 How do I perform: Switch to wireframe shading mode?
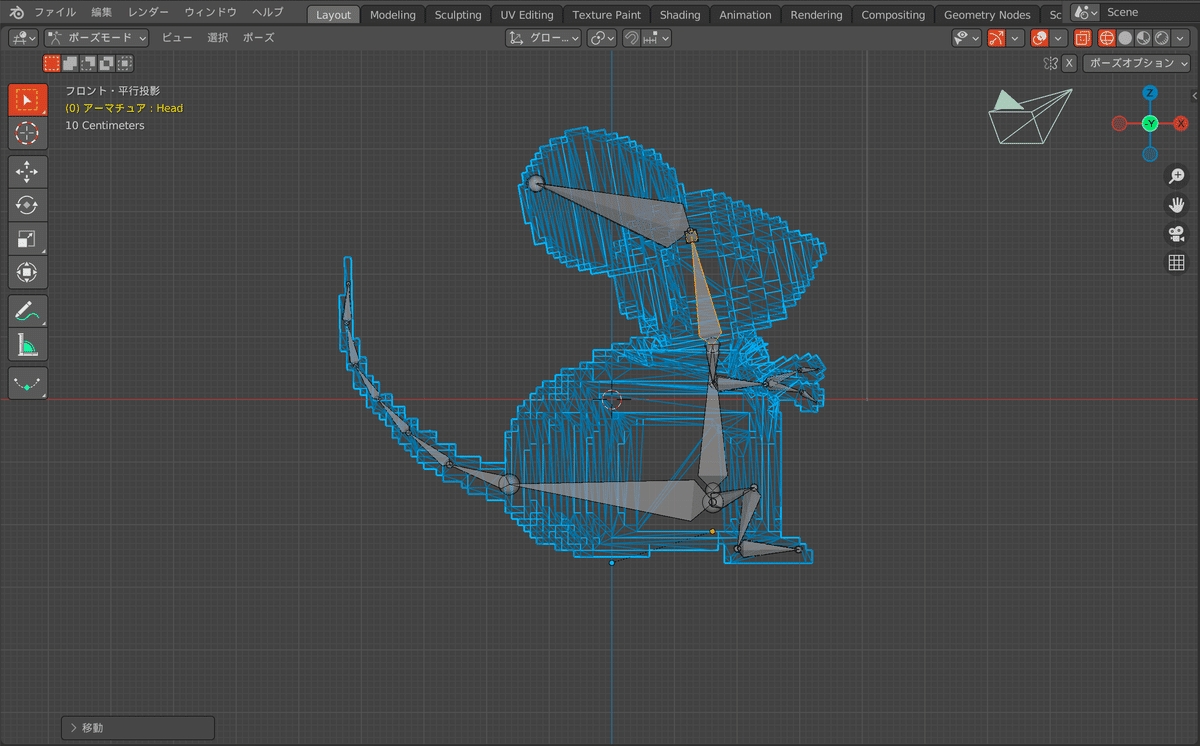coord(1107,38)
